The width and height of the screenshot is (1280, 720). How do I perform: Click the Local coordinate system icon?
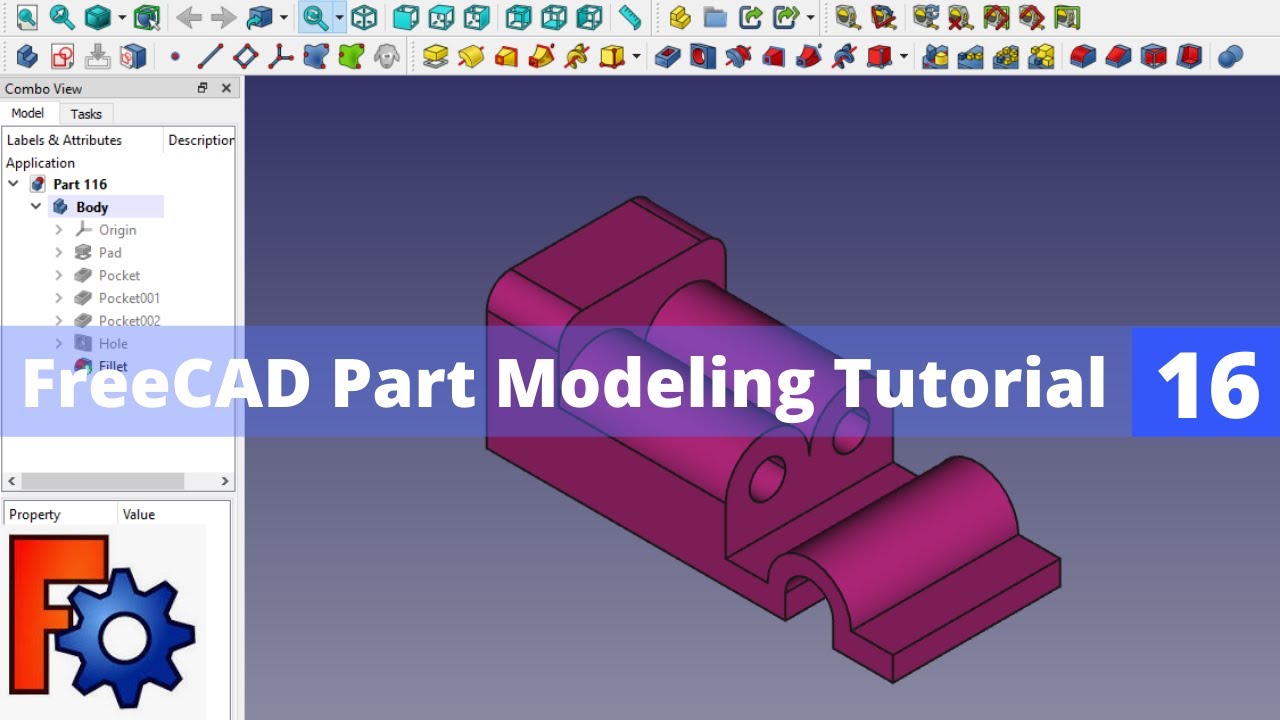[281, 56]
